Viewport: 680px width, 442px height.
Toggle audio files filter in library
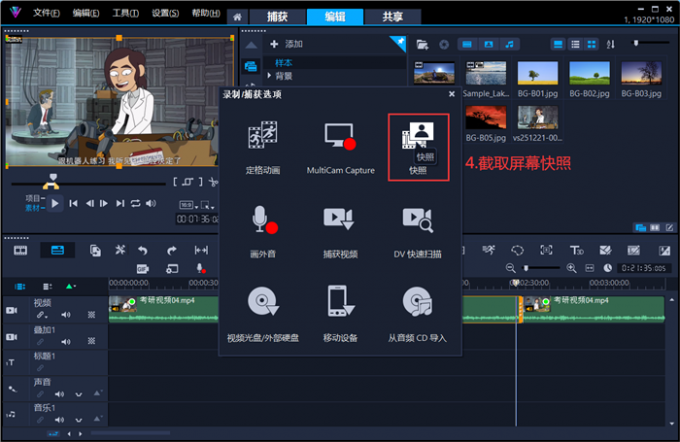(x=510, y=44)
